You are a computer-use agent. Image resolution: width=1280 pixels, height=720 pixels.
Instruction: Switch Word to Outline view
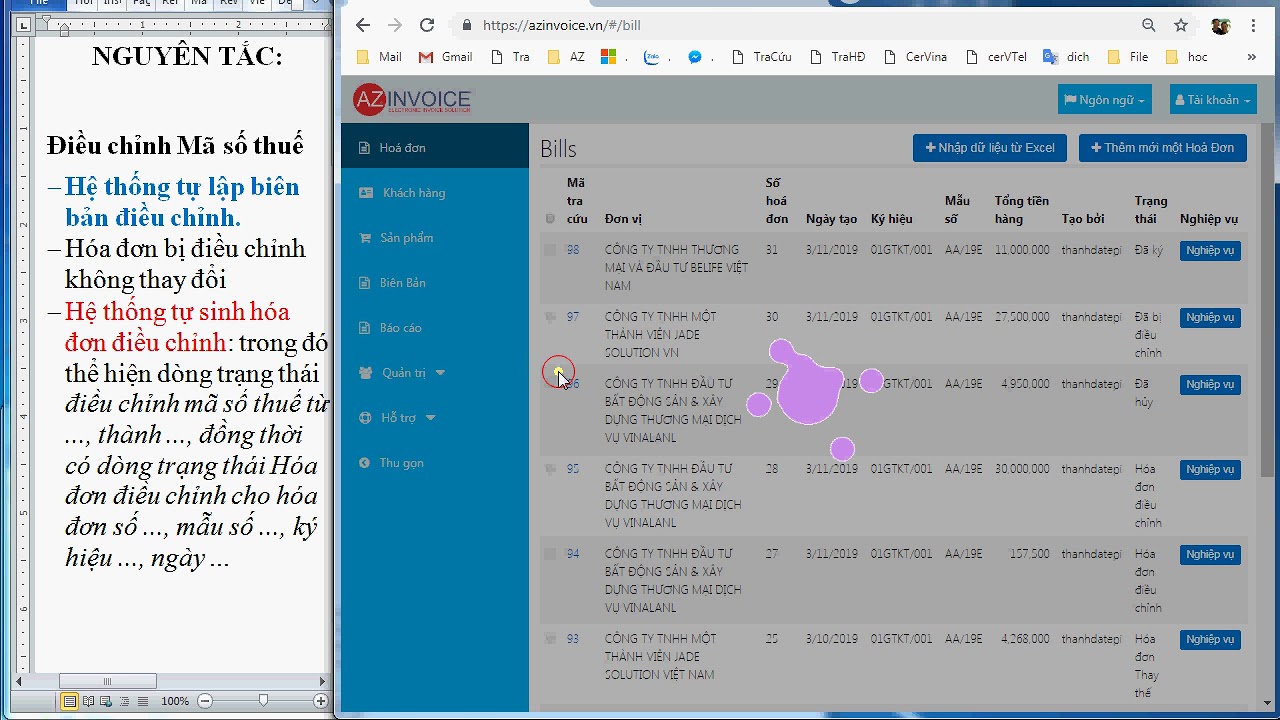tap(125, 701)
